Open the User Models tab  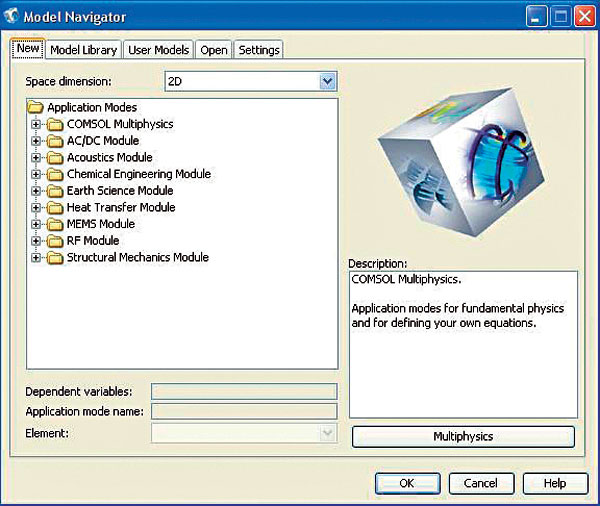(x=159, y=50)
